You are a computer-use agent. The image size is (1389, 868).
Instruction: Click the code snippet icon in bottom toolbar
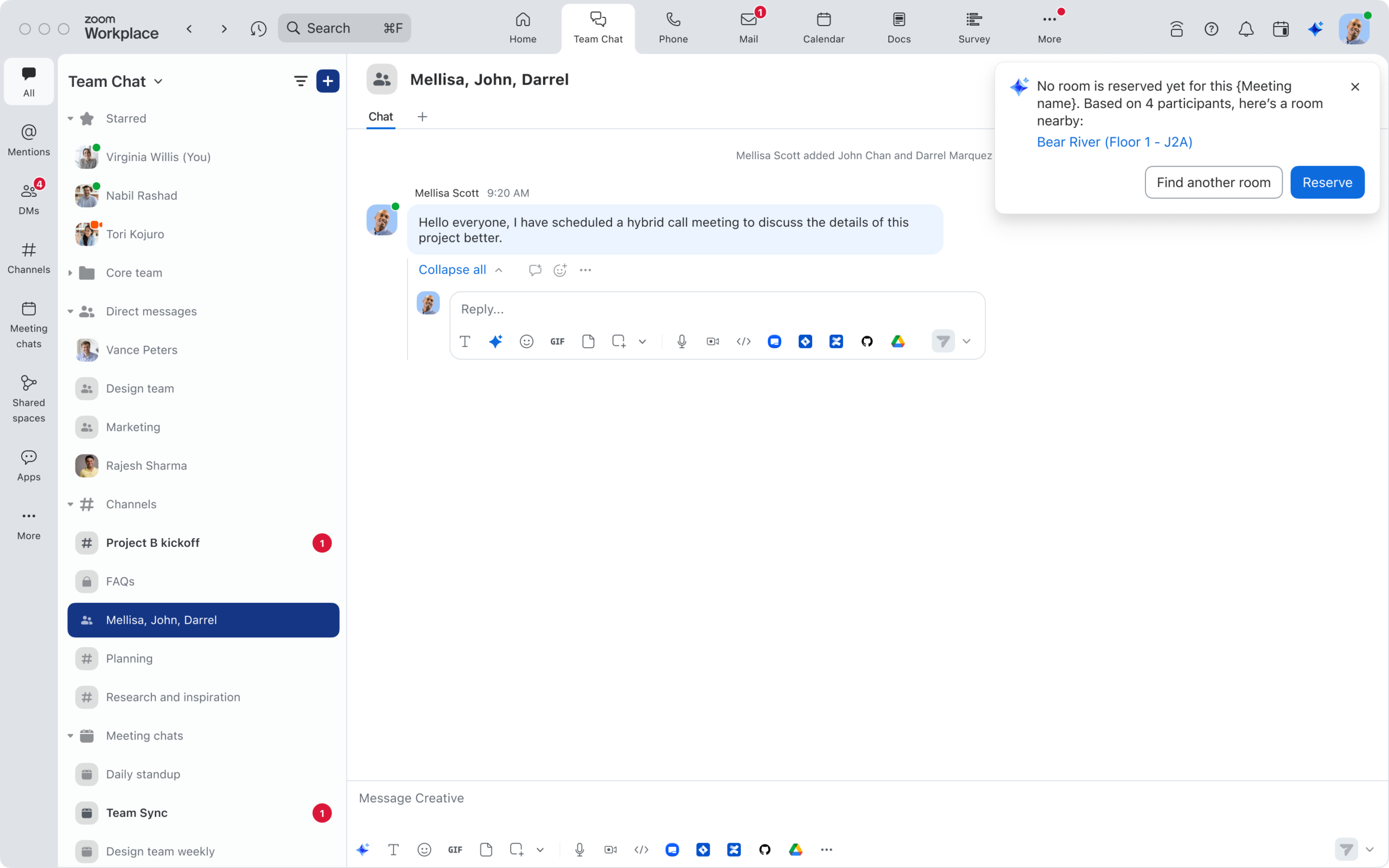coord(641,850)
